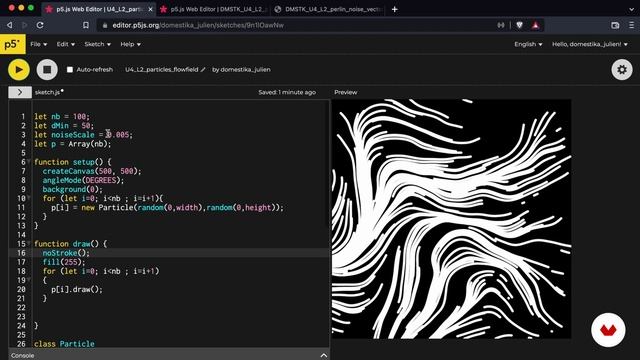Image resolution: width=640 pixels, height=360 pixels.
Task: Open the Sketch menu
Action: (98, 44)
